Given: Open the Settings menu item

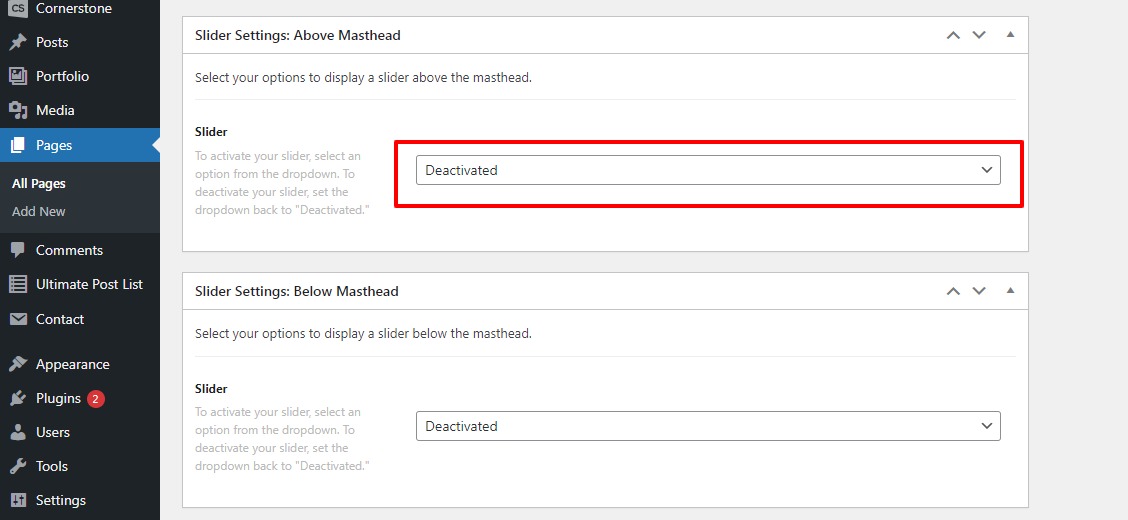Looking at the screenshot, I should point(60,500).
